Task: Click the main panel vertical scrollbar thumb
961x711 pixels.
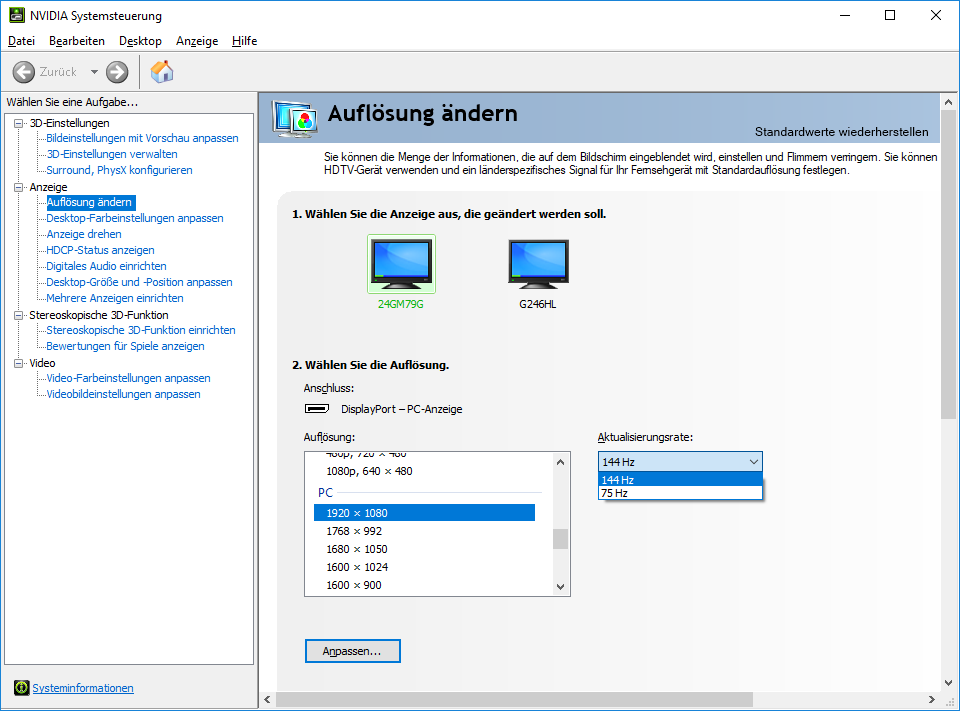Action: pos(949,265)
